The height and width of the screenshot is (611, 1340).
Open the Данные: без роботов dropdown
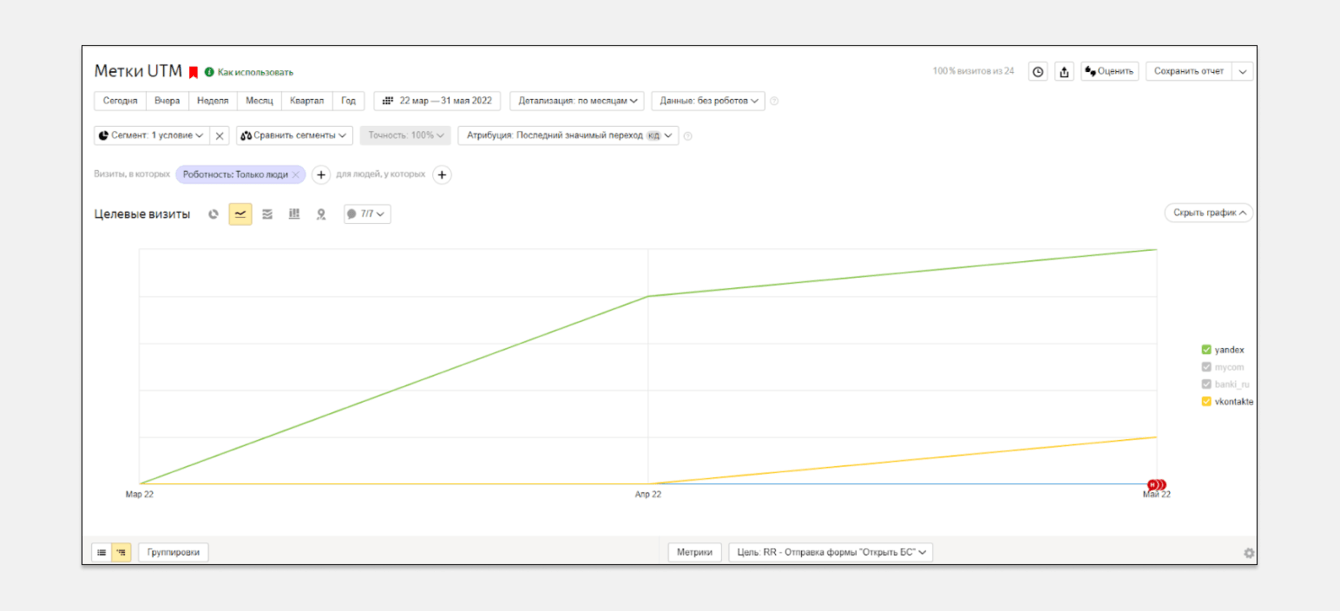click(708, 101)
